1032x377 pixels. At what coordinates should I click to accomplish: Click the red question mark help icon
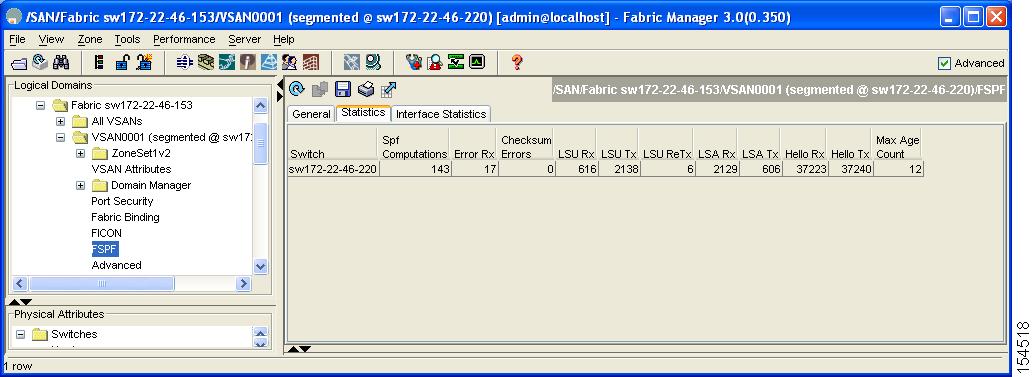(517, 63)
